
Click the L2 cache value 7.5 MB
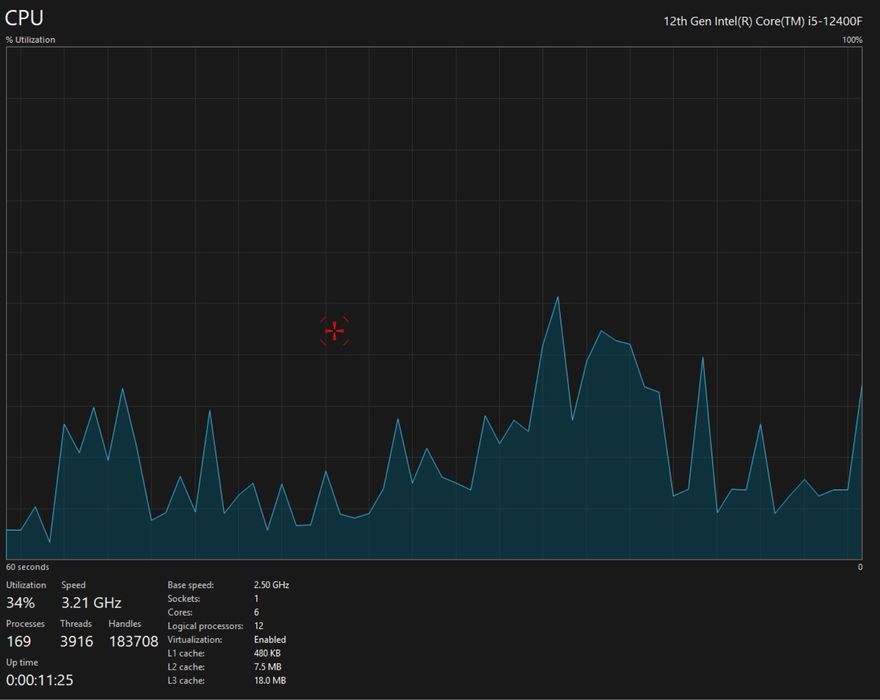pos(268,667)
